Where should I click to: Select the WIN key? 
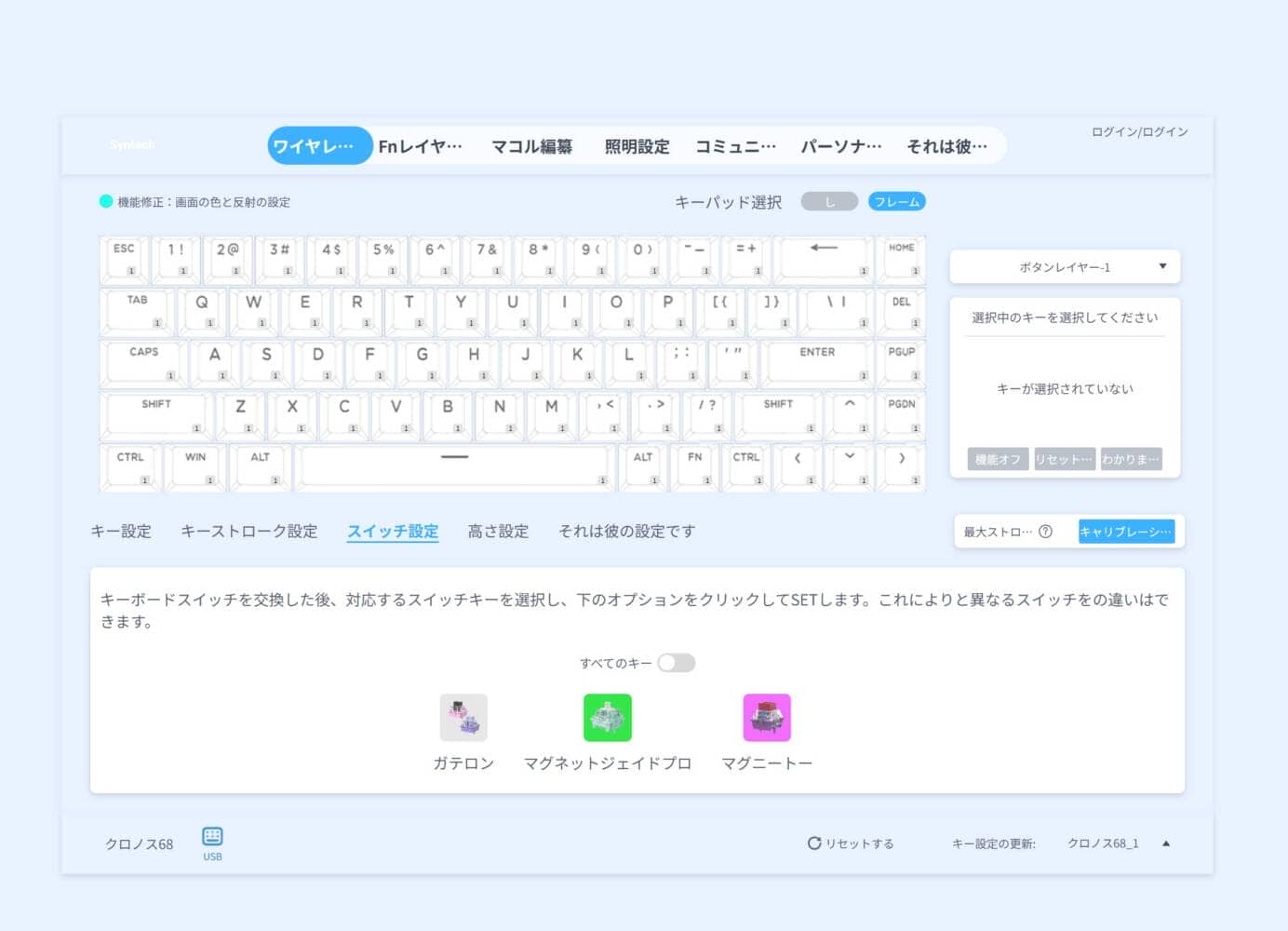(195, 466)
